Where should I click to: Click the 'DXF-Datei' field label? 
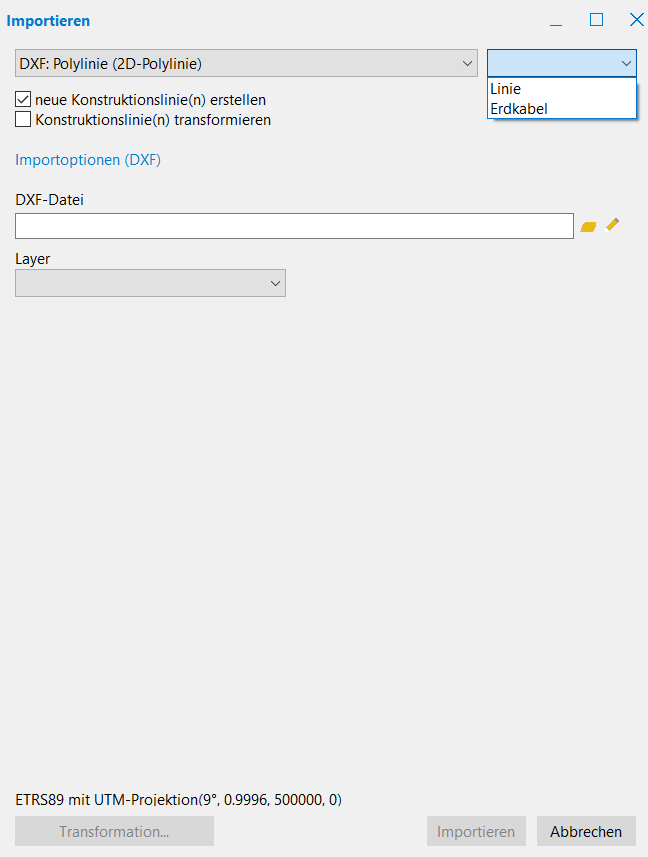point(50,200)
